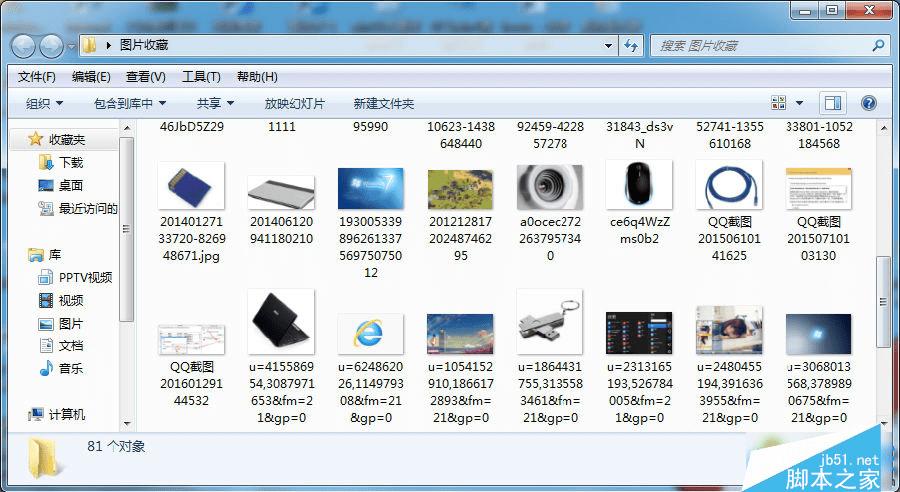Click the folder icon in details pane
Viewport: 900px width, 492px height.
[44, 458]
